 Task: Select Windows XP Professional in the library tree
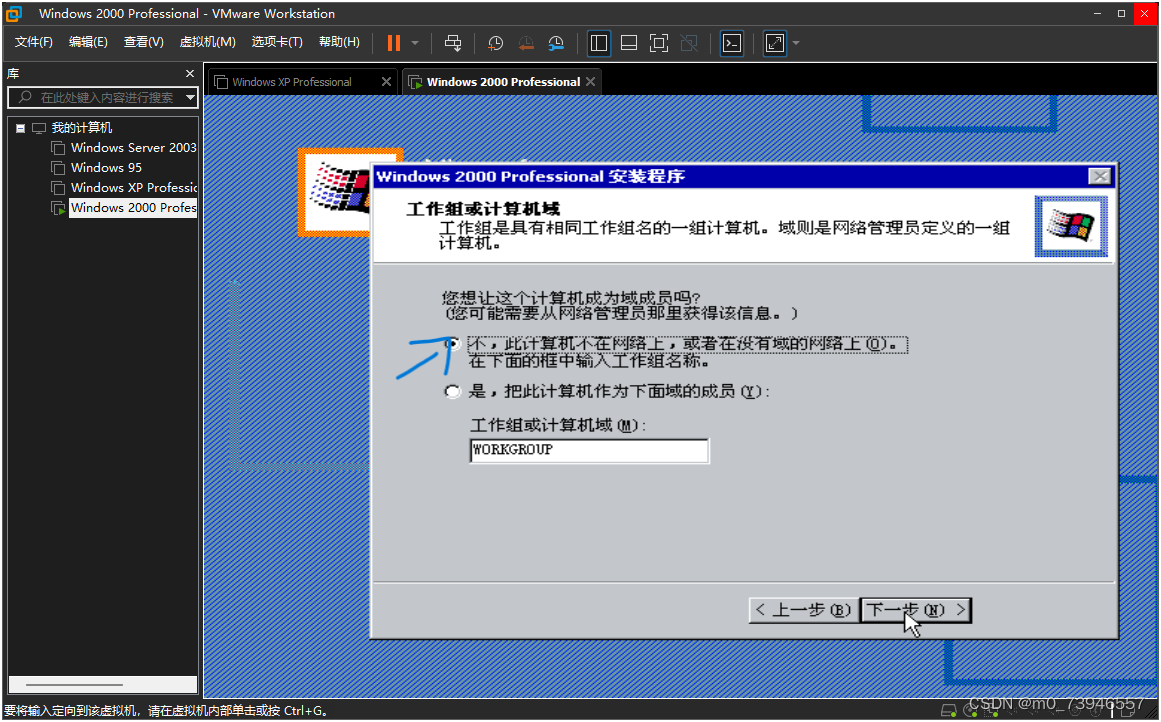133,187
